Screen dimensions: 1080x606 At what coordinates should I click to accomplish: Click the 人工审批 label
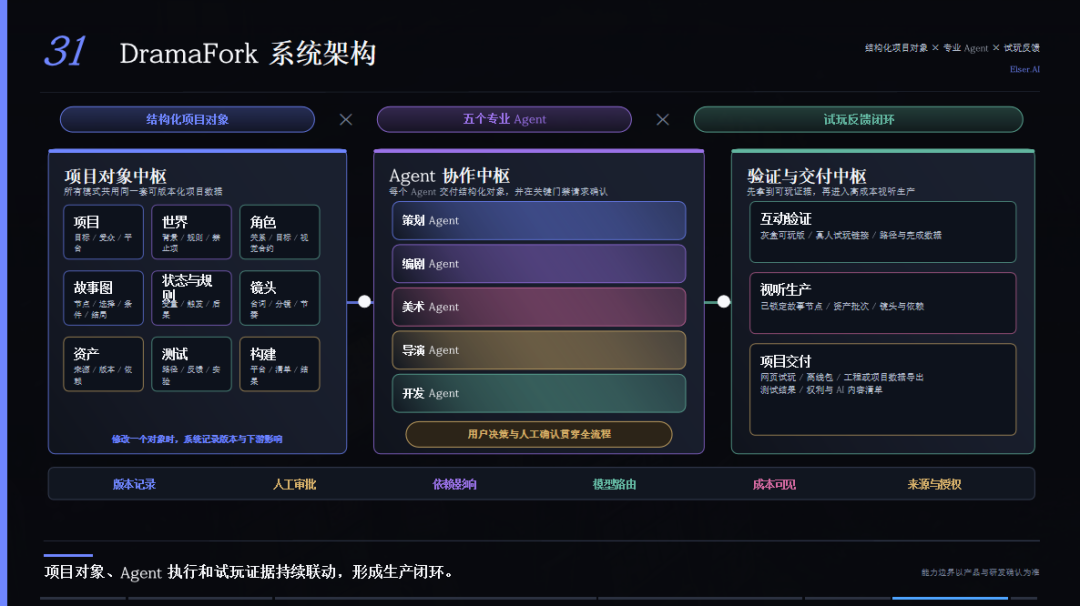point(294,484)
